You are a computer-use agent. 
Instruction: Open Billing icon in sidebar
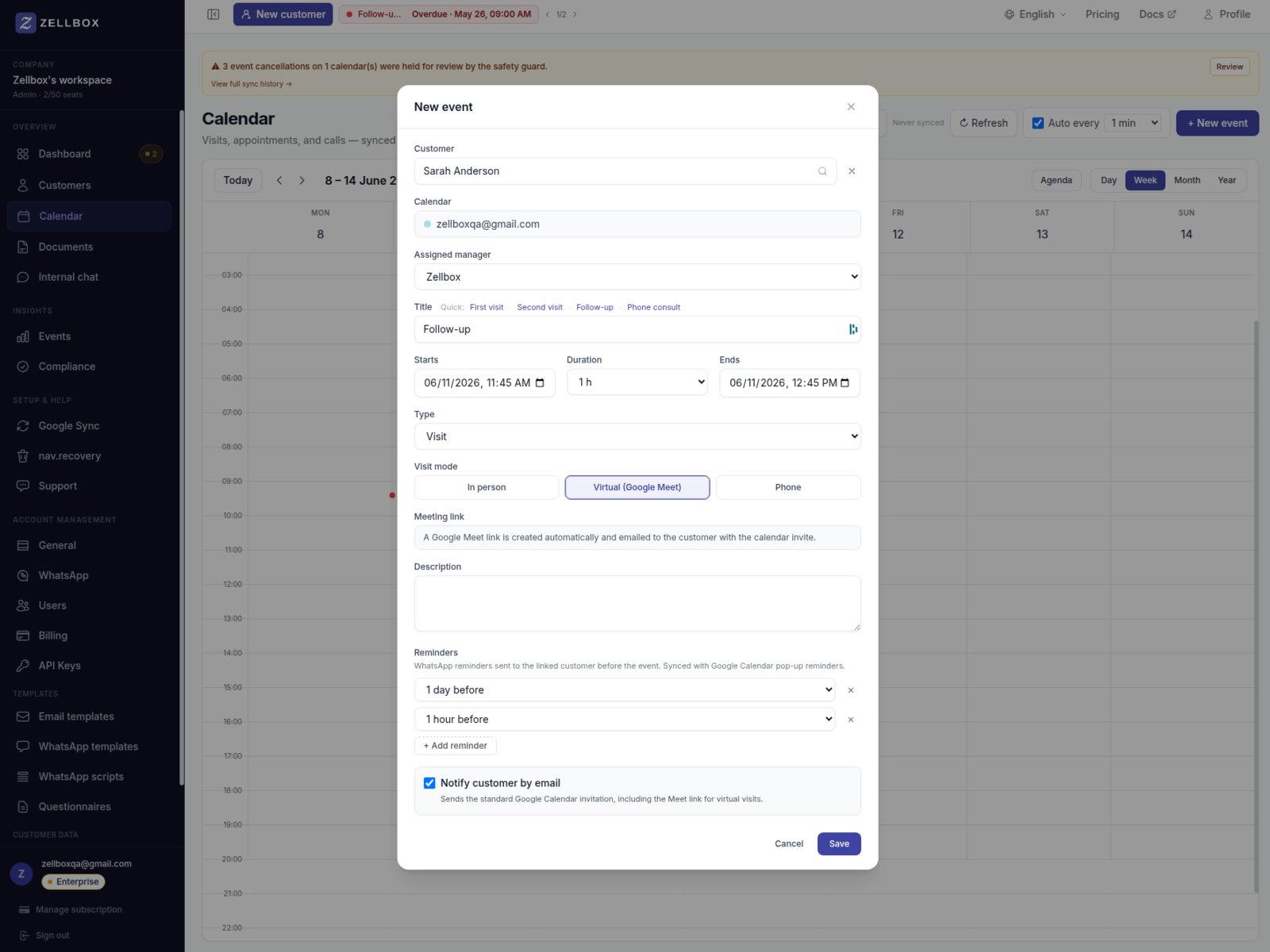point(23,635)
